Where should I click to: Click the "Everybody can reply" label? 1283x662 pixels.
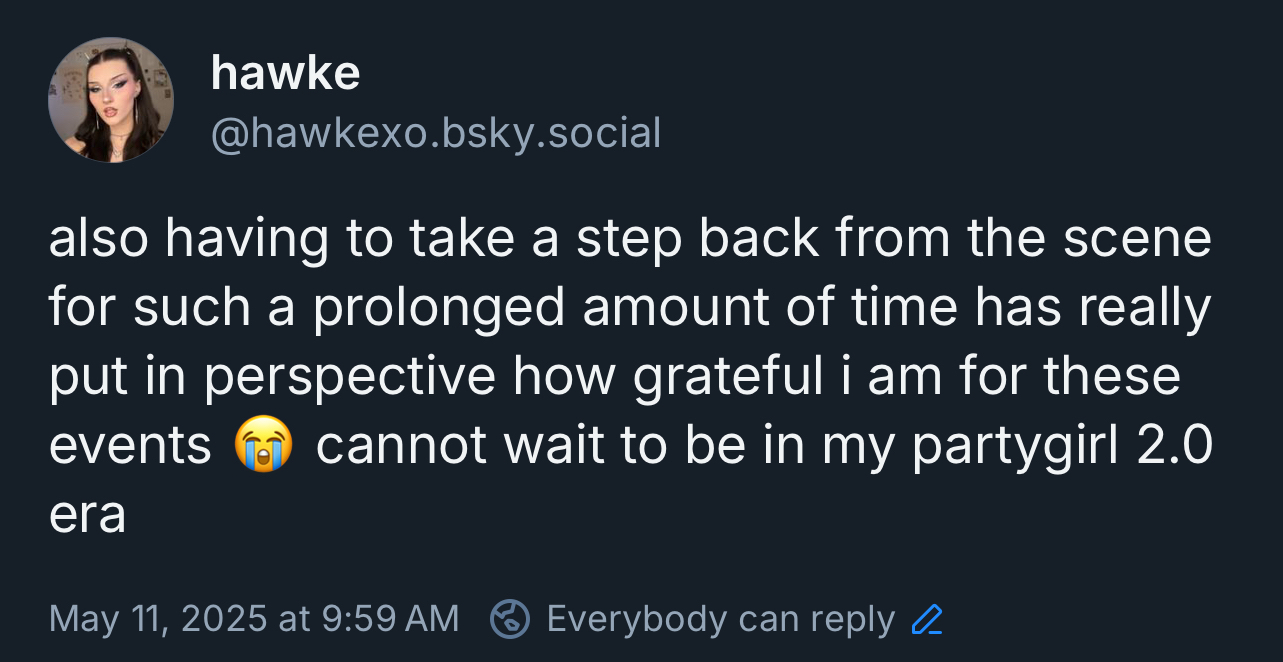pyautogui.click(x=720, y=620)
